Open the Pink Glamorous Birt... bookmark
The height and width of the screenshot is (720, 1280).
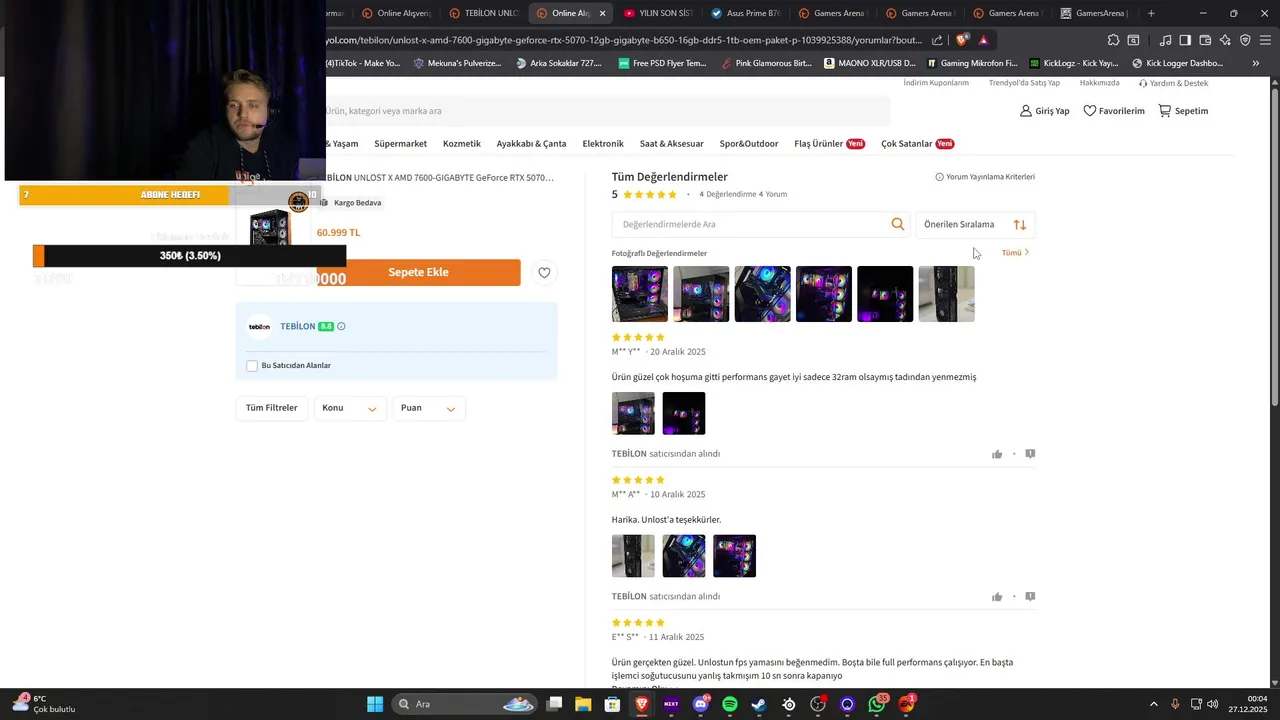click(x=766, y=63)
